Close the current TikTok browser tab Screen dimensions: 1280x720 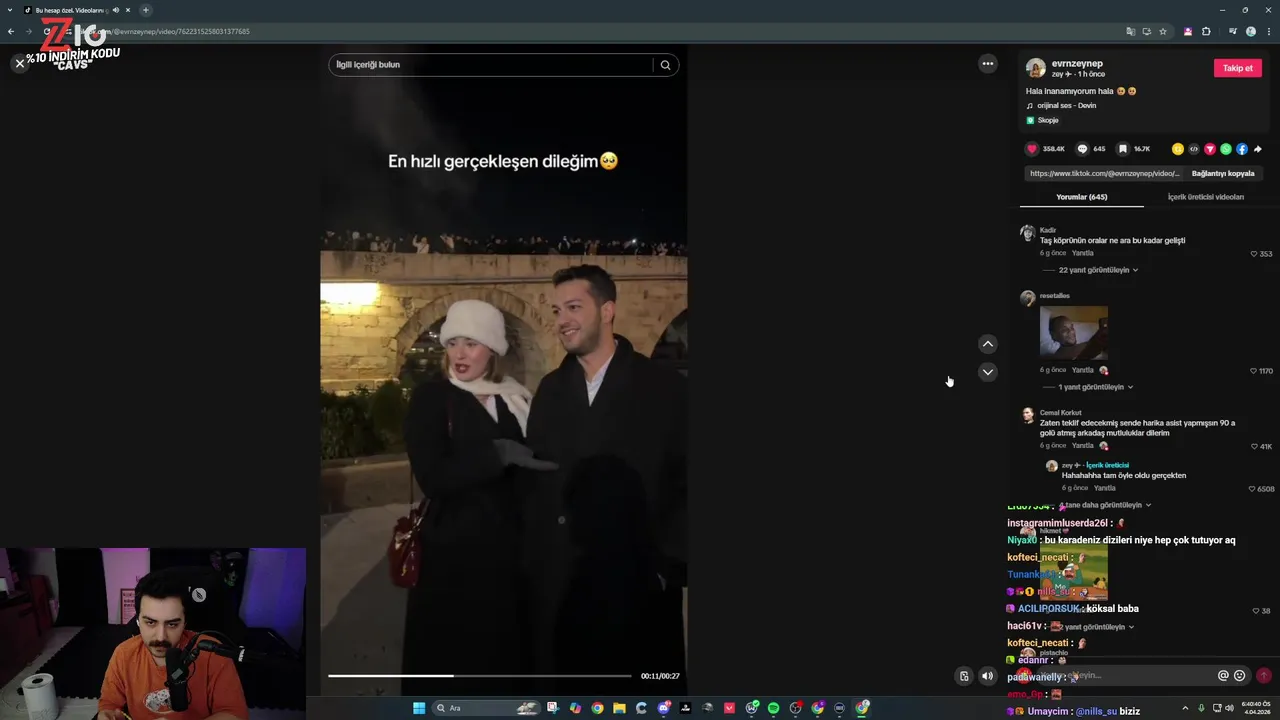128,10
